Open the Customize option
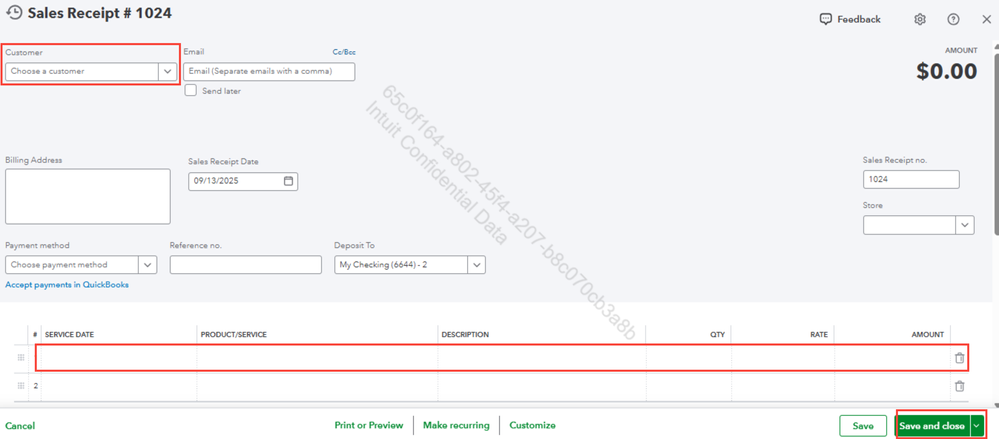The image size is (999, 439). pos(533,425)
